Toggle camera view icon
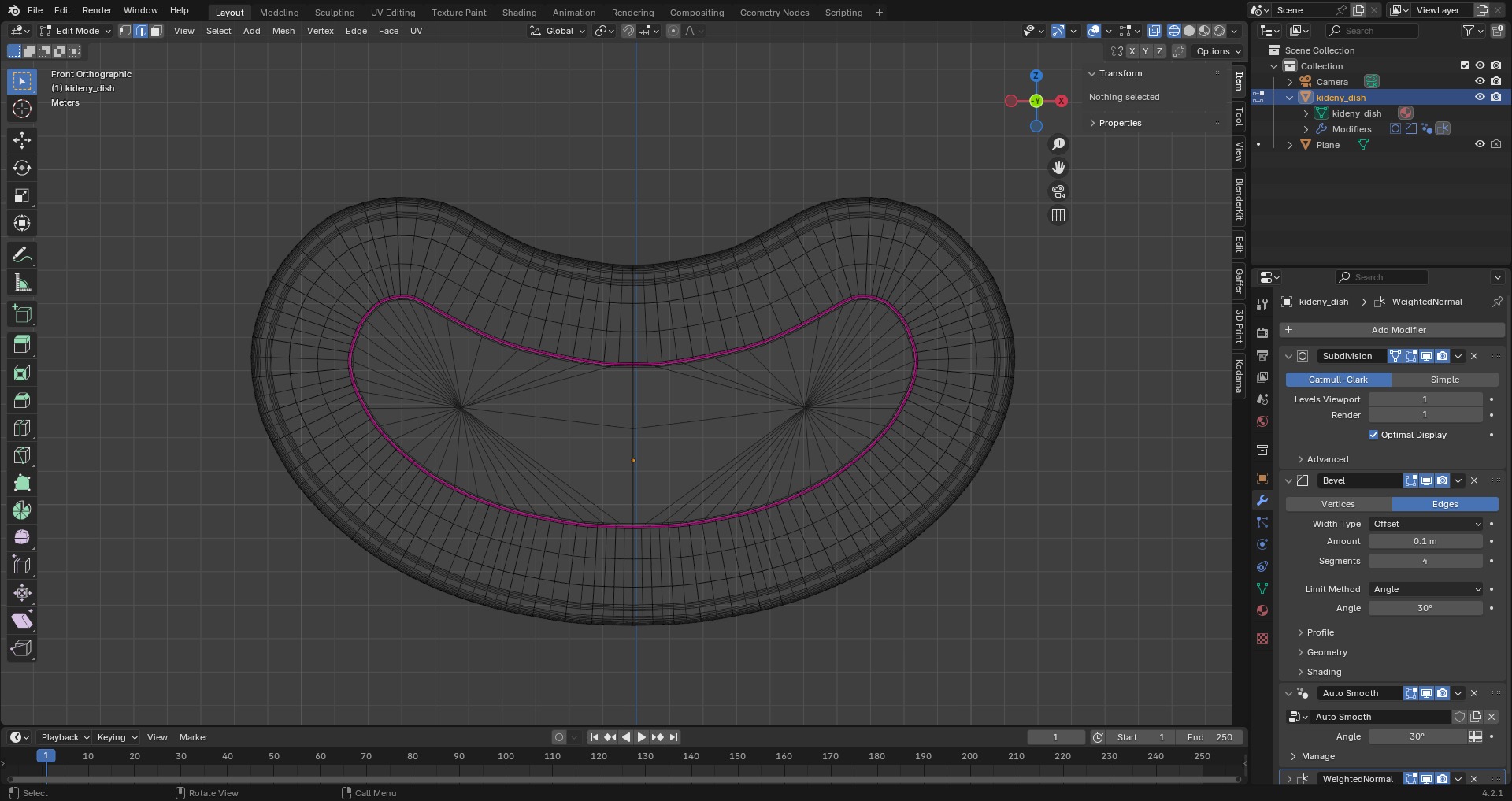1512x801 pixels. [x=1058, y=191]
